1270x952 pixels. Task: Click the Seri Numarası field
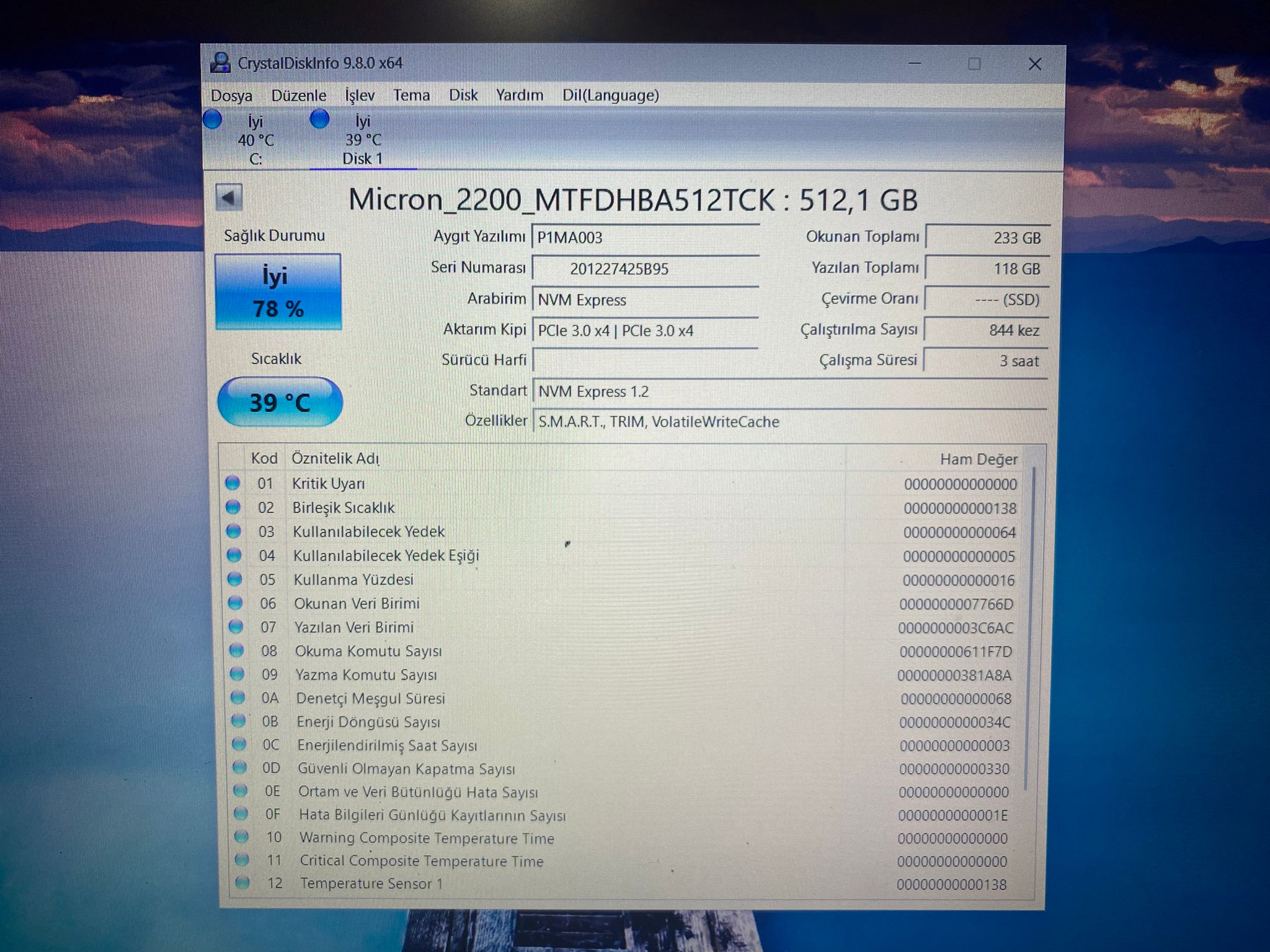(646, 268)
